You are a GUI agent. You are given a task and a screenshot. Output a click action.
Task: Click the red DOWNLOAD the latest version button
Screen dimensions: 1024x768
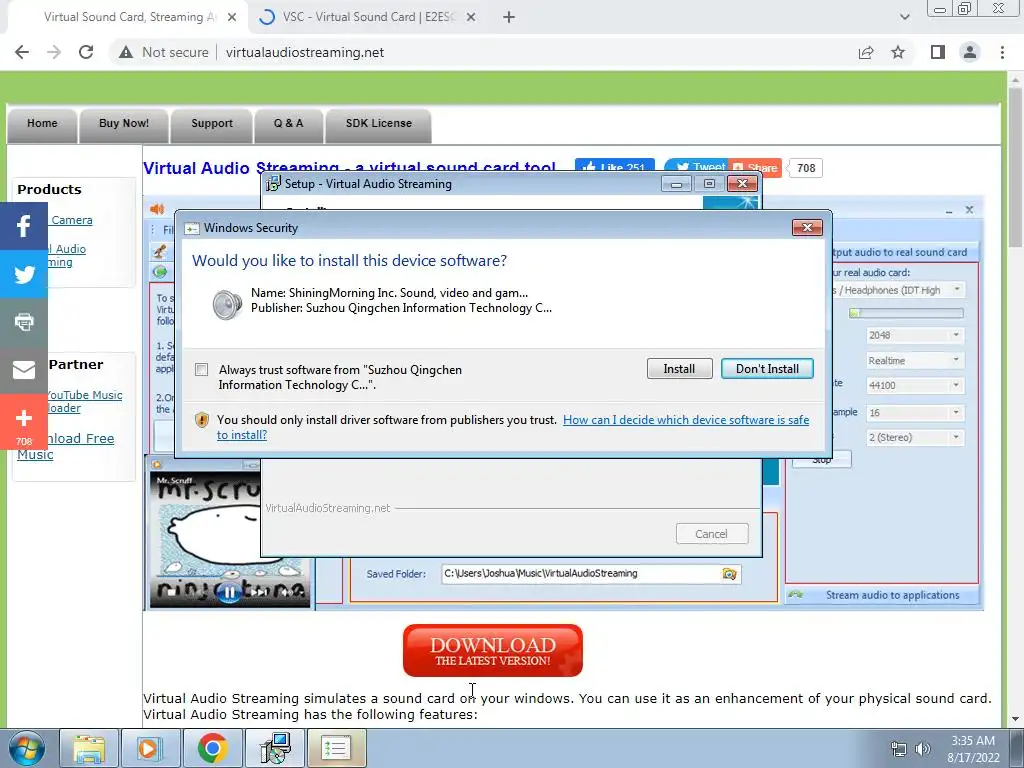tap(493, 650)
